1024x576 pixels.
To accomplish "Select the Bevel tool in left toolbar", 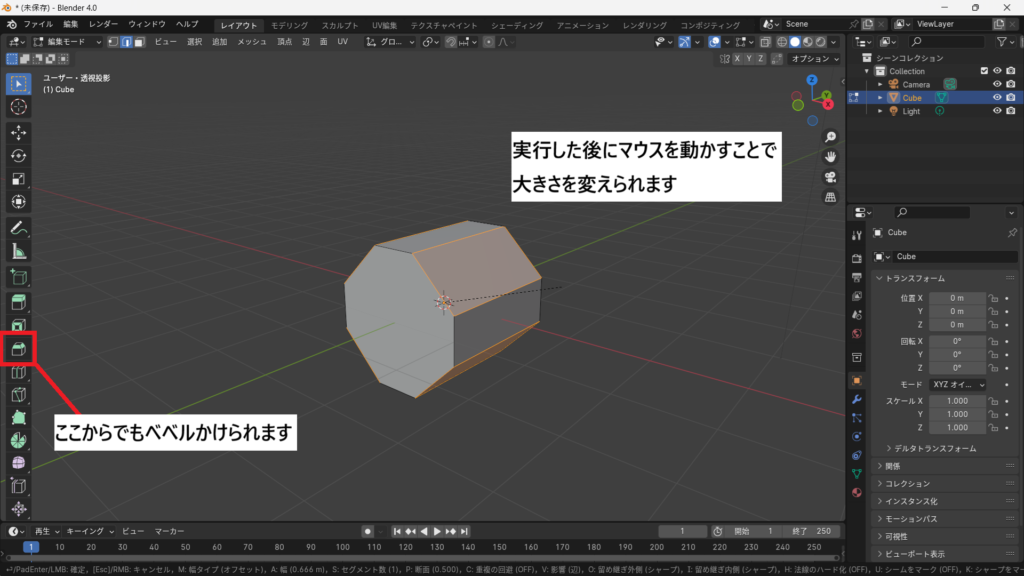I will tap(18, 349).
